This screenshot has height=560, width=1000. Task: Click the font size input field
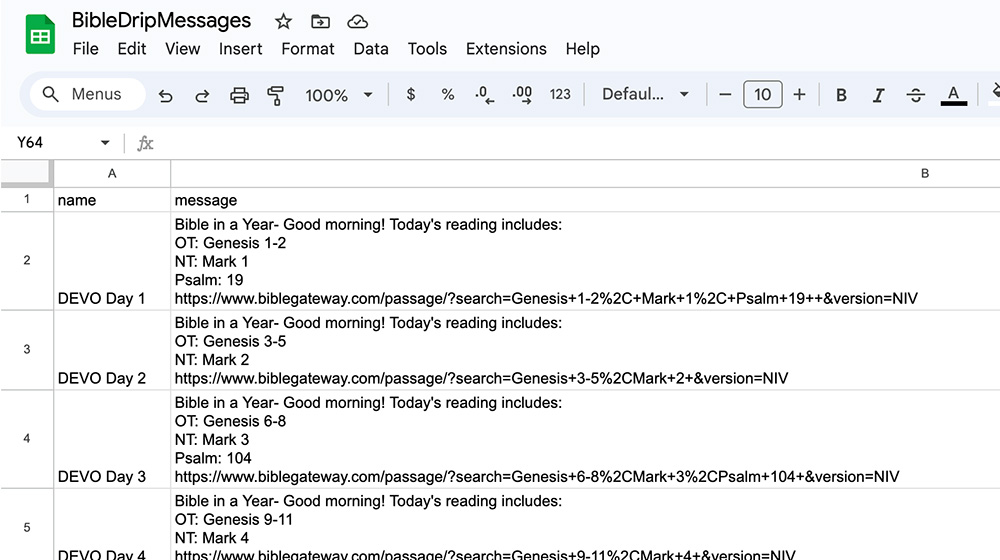(x=762, y=95)
